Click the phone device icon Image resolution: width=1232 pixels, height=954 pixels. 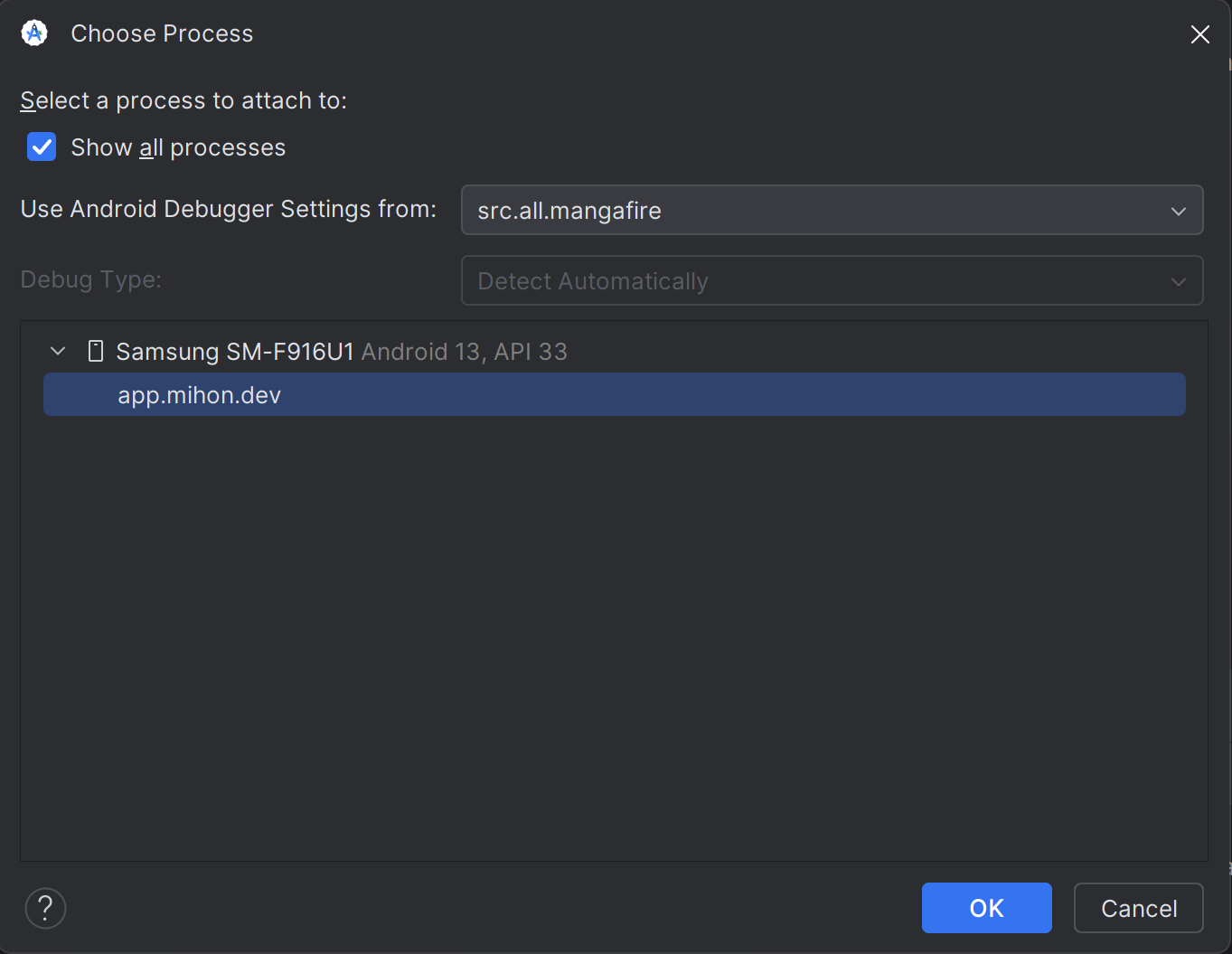(96, 351)
